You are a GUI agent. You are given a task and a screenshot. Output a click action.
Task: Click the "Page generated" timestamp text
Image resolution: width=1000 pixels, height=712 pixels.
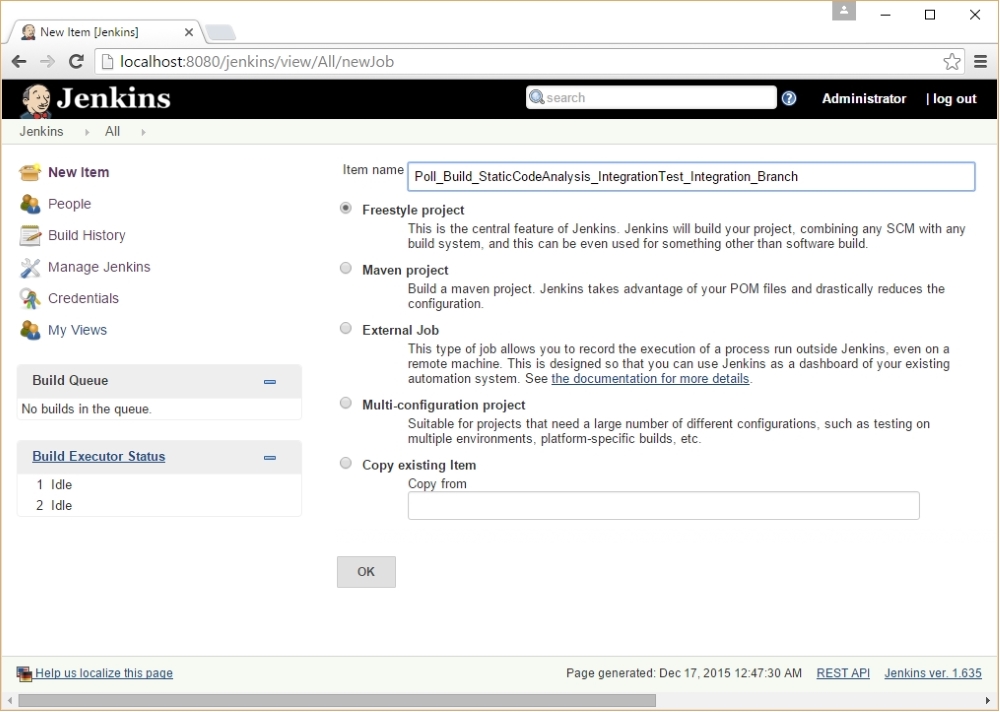[x=684, y=673]
